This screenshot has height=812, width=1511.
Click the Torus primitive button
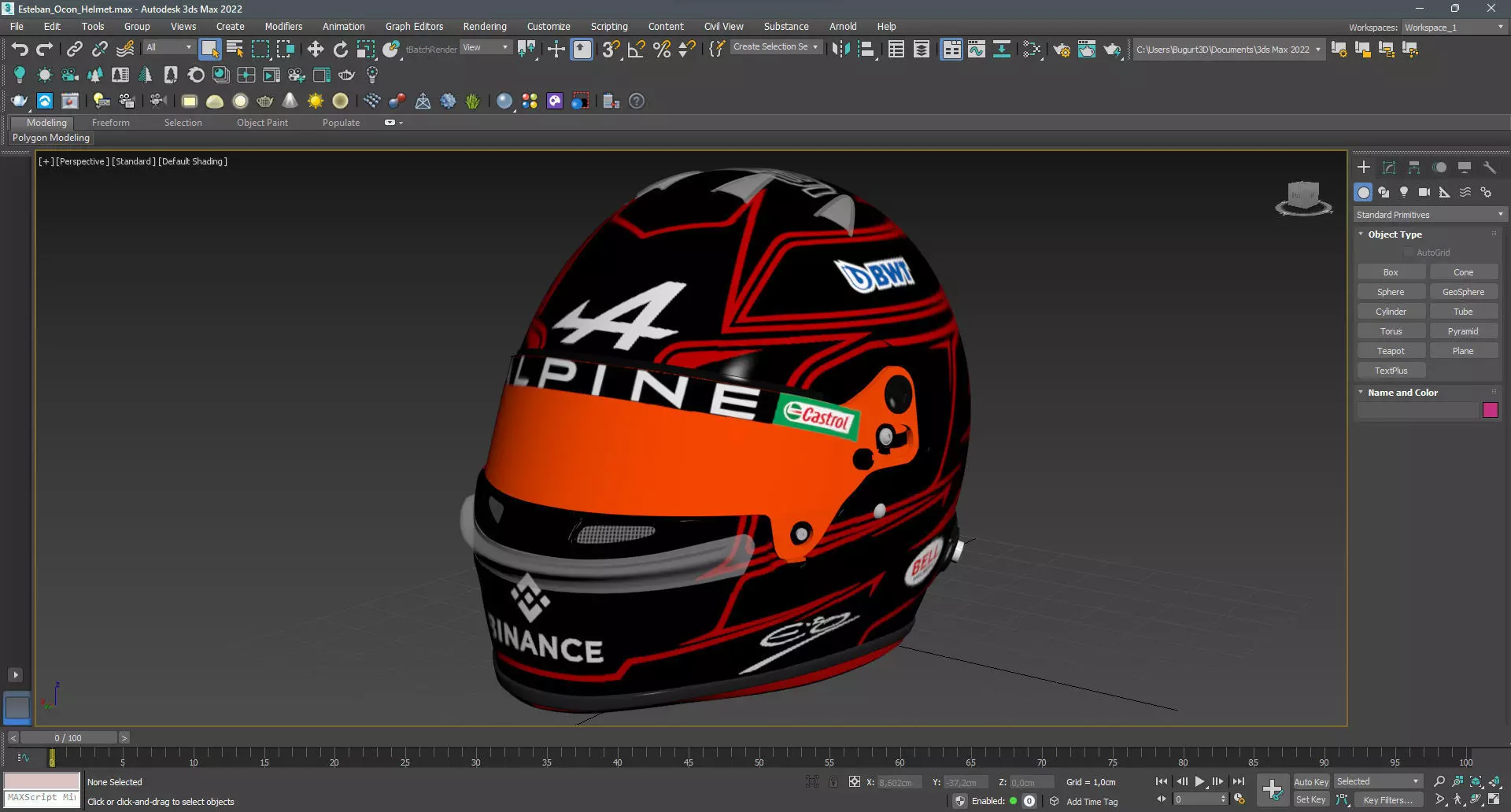[1391, 331]
